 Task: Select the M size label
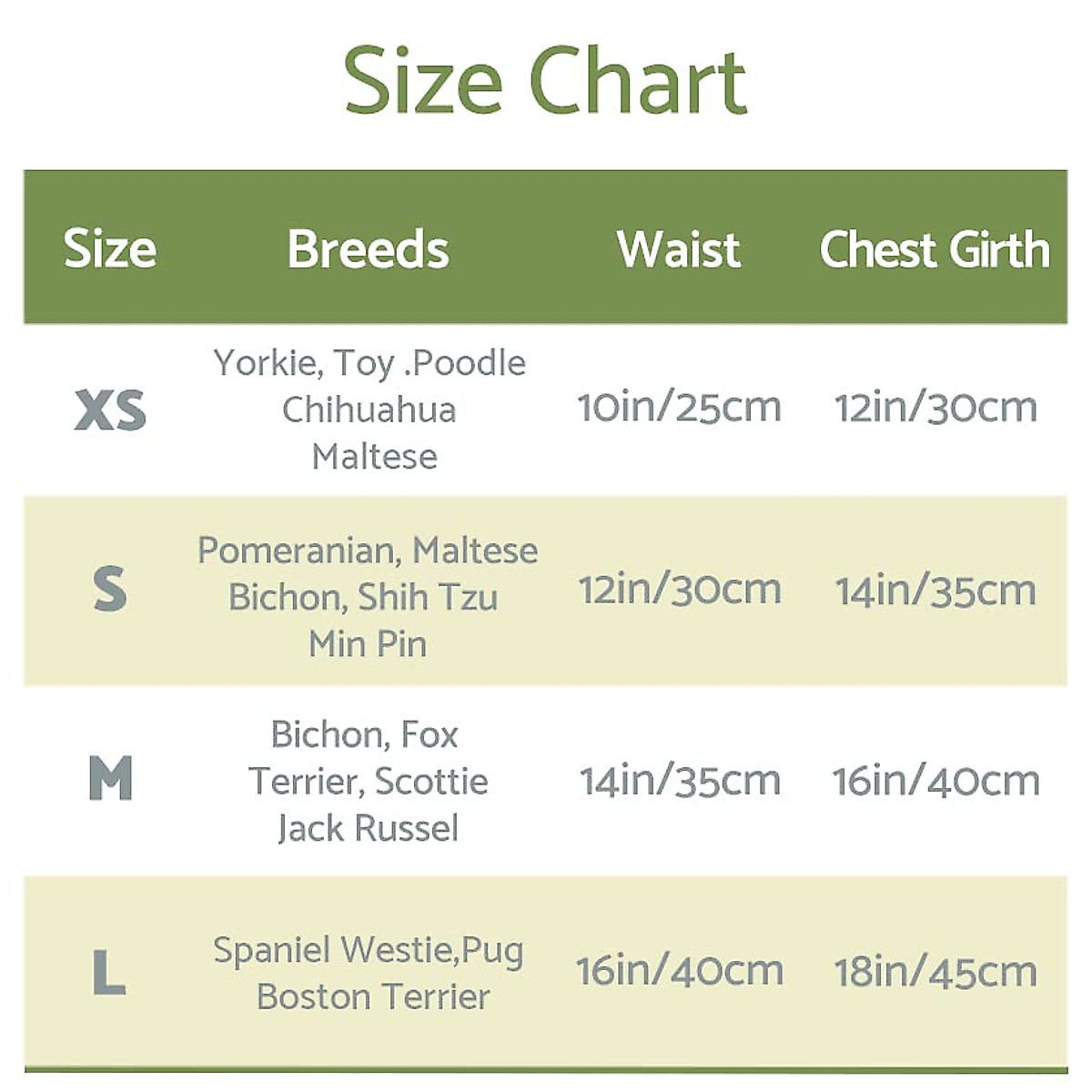click(110, 780)
